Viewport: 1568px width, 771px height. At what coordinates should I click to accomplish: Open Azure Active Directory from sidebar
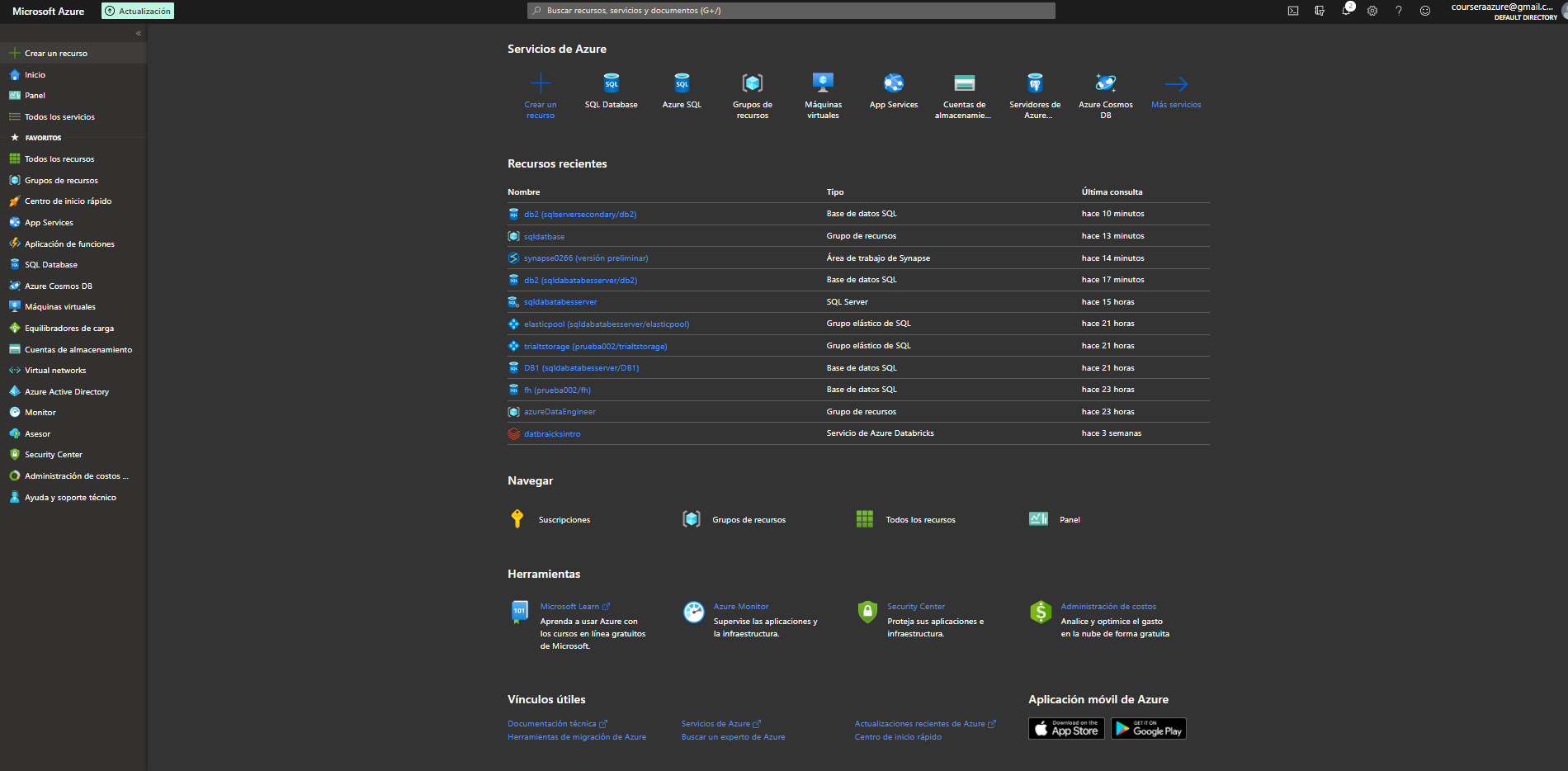[x=66, y=392]
